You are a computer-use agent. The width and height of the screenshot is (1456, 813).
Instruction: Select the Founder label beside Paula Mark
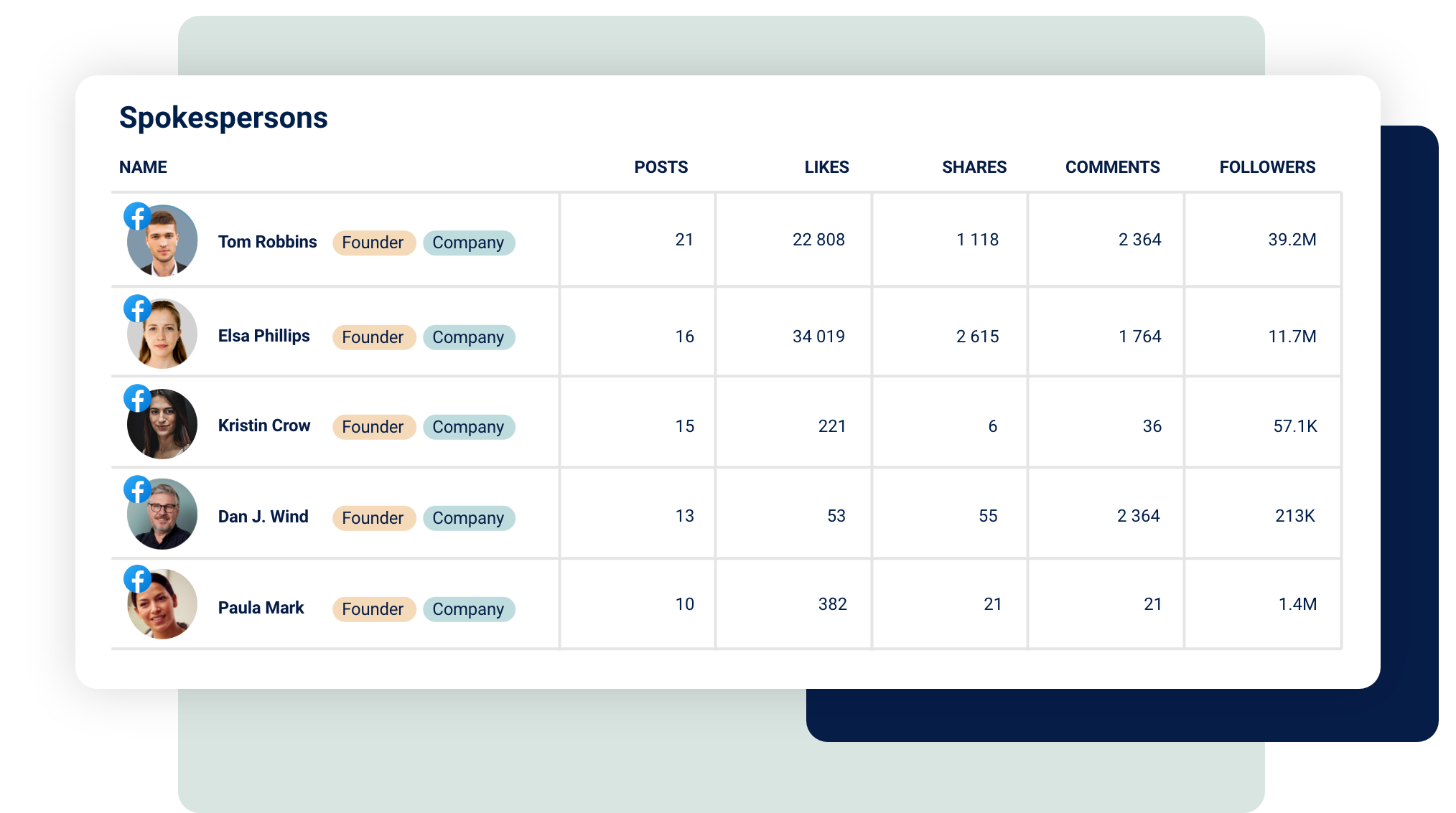[373, 609]
